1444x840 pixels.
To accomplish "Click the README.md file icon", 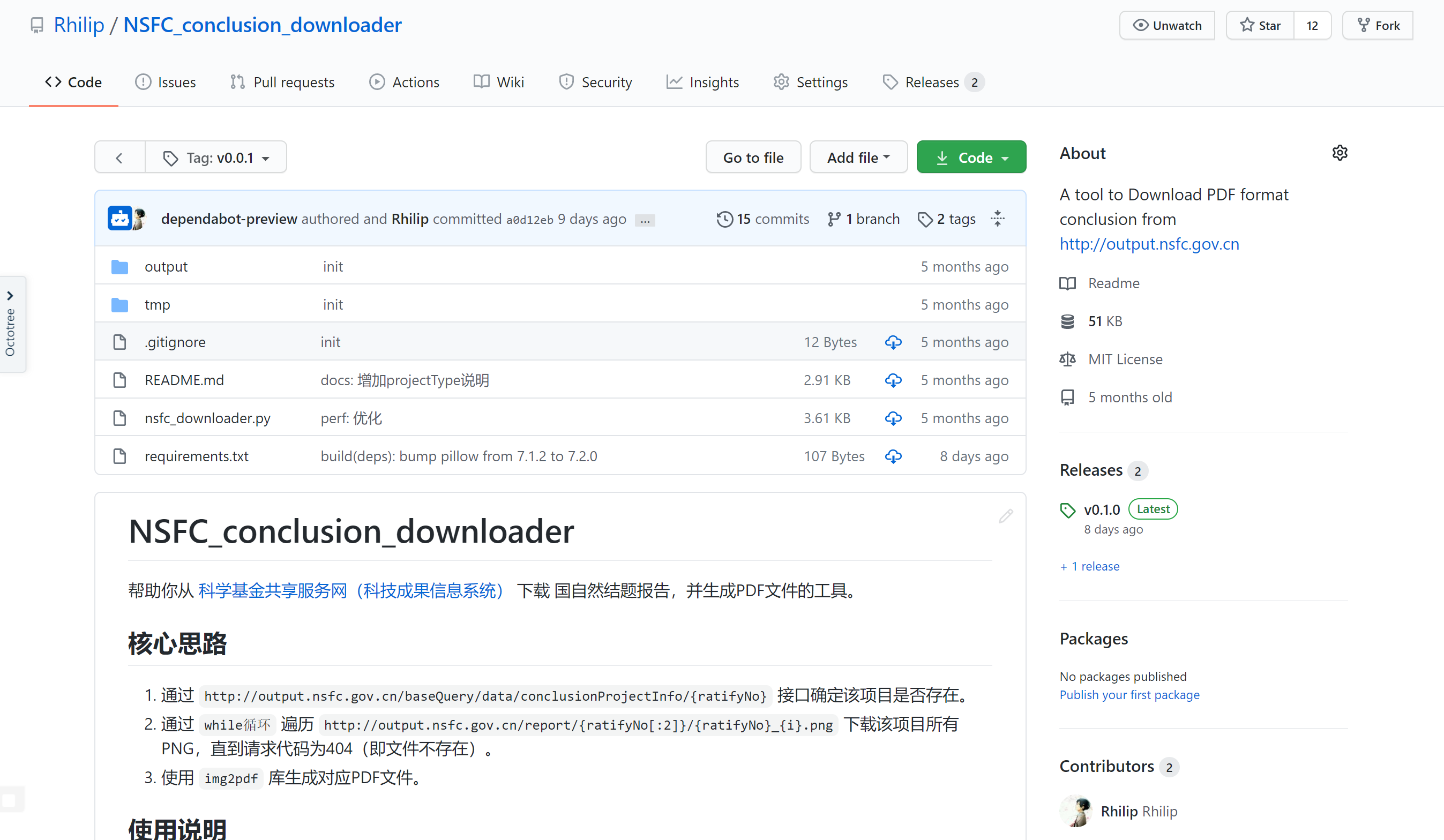I will (x=120, y=380).
